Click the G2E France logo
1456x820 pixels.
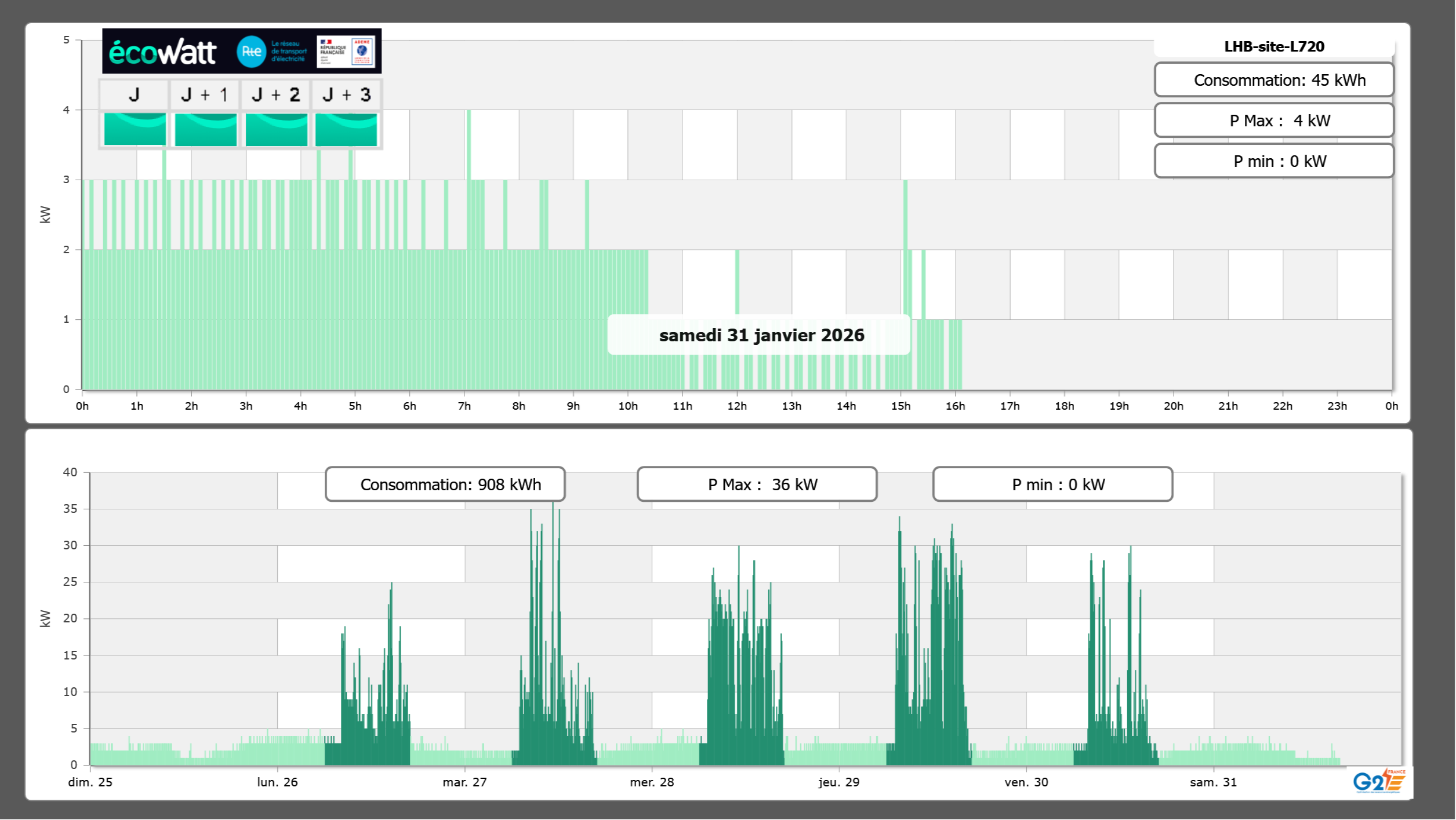pos(1378,781)
